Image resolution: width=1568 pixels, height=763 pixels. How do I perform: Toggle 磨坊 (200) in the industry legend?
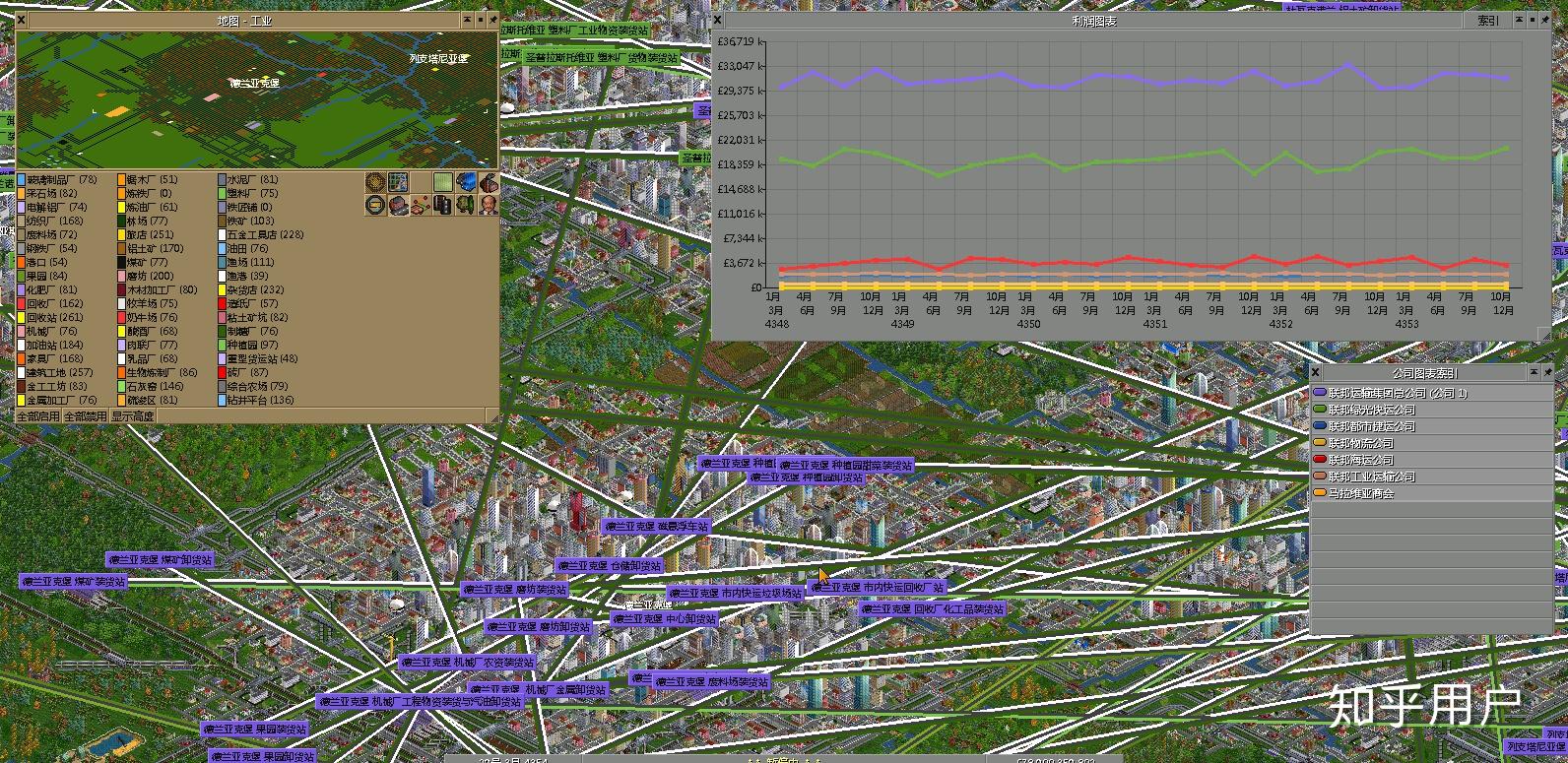146,277
